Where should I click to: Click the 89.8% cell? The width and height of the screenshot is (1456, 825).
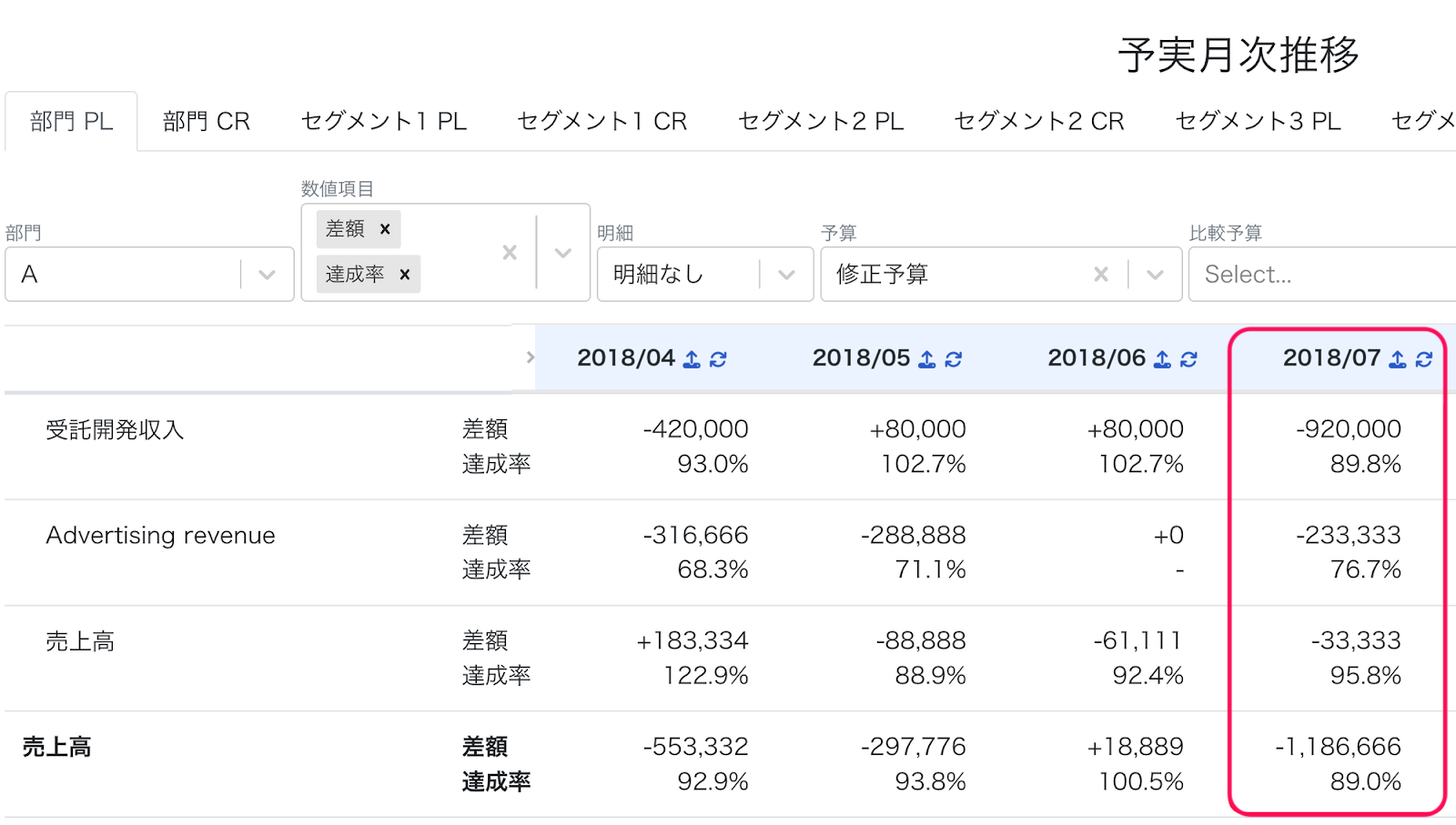pyautogui.click(x=1366, y=464)
